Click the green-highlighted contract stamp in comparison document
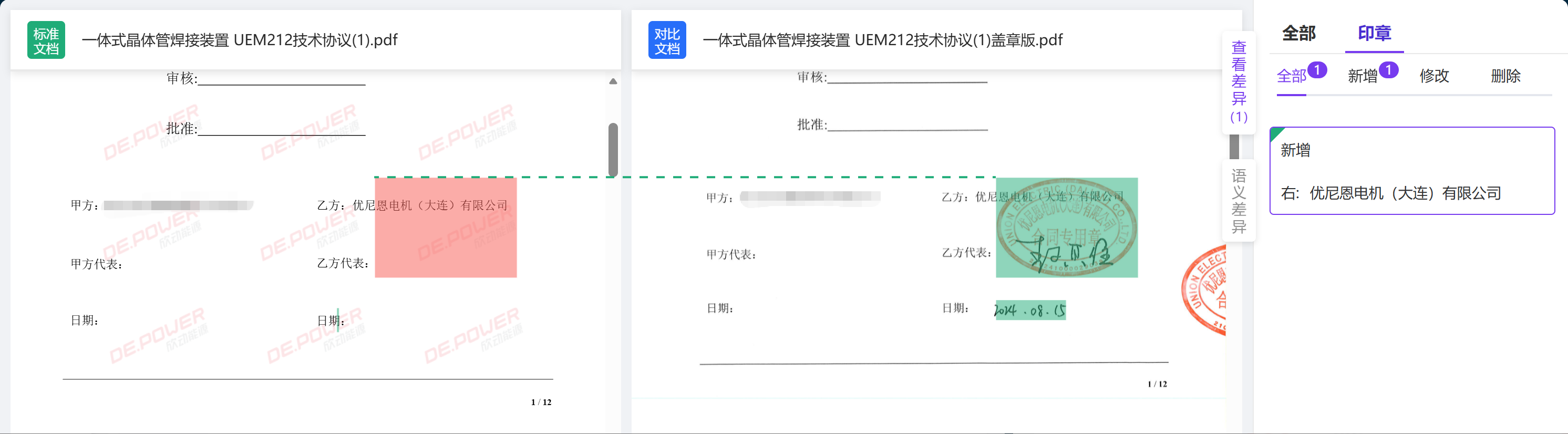The image size is (1568, 434). (x=1066, y=228)
